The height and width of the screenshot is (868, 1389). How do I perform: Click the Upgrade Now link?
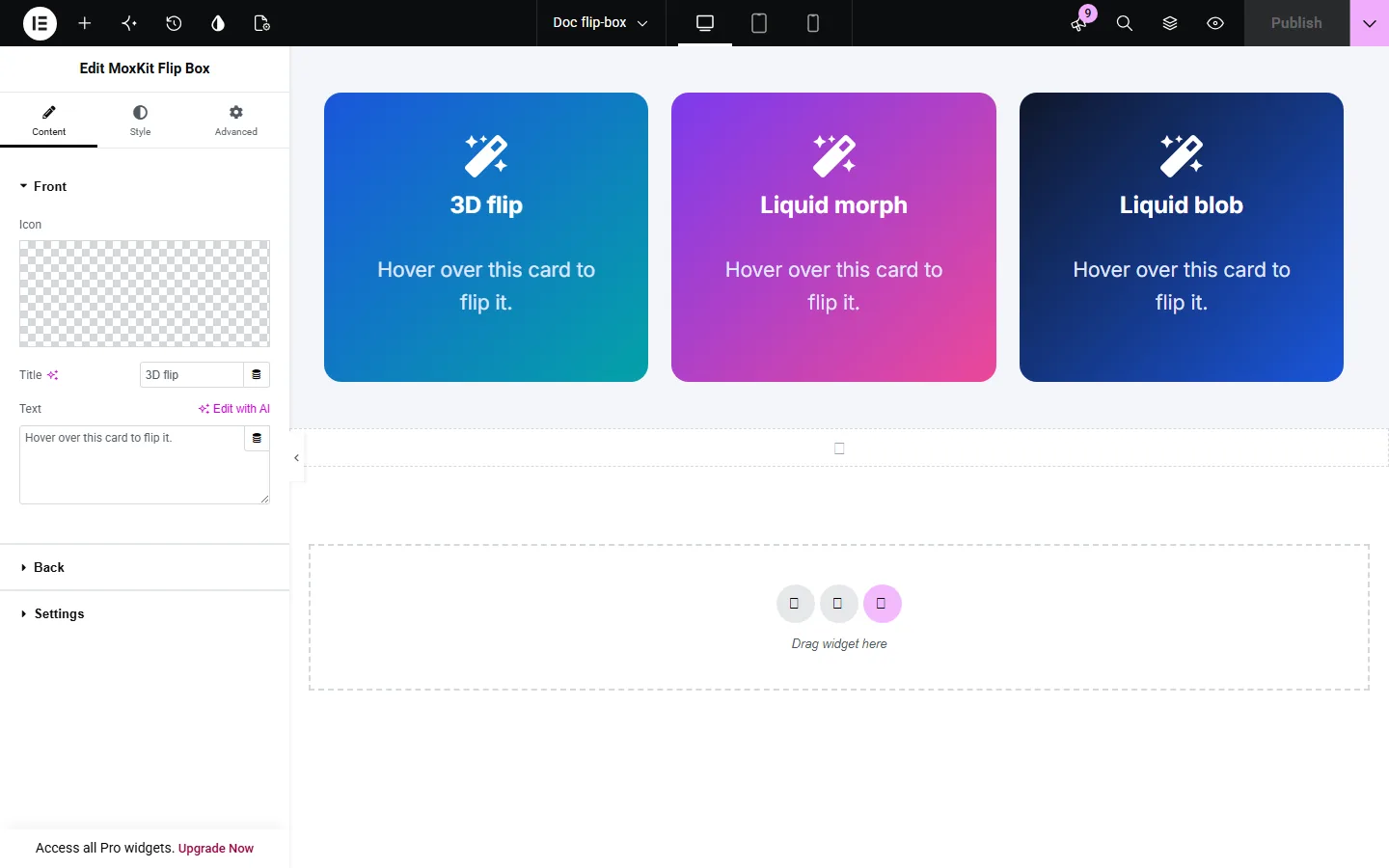tap(216, 849)
